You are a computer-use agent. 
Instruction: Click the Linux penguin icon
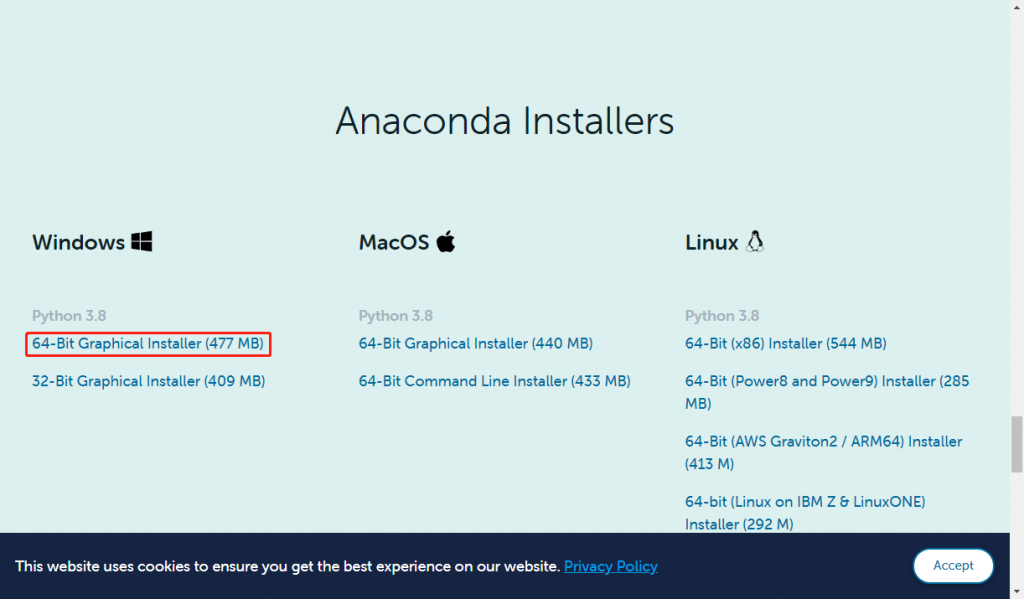pyautogui.click(x=755, y=242)
